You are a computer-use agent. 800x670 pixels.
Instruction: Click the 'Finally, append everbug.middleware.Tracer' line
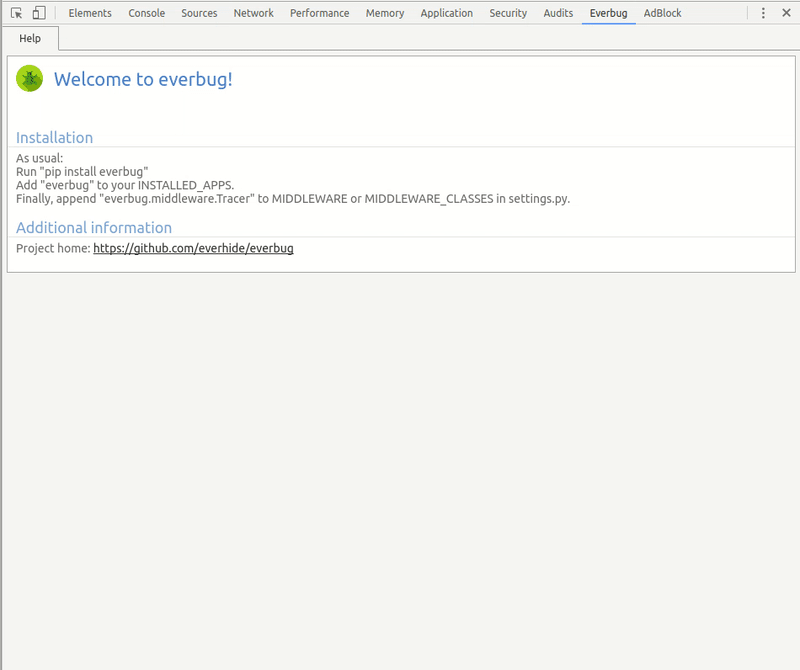[293, 198]
